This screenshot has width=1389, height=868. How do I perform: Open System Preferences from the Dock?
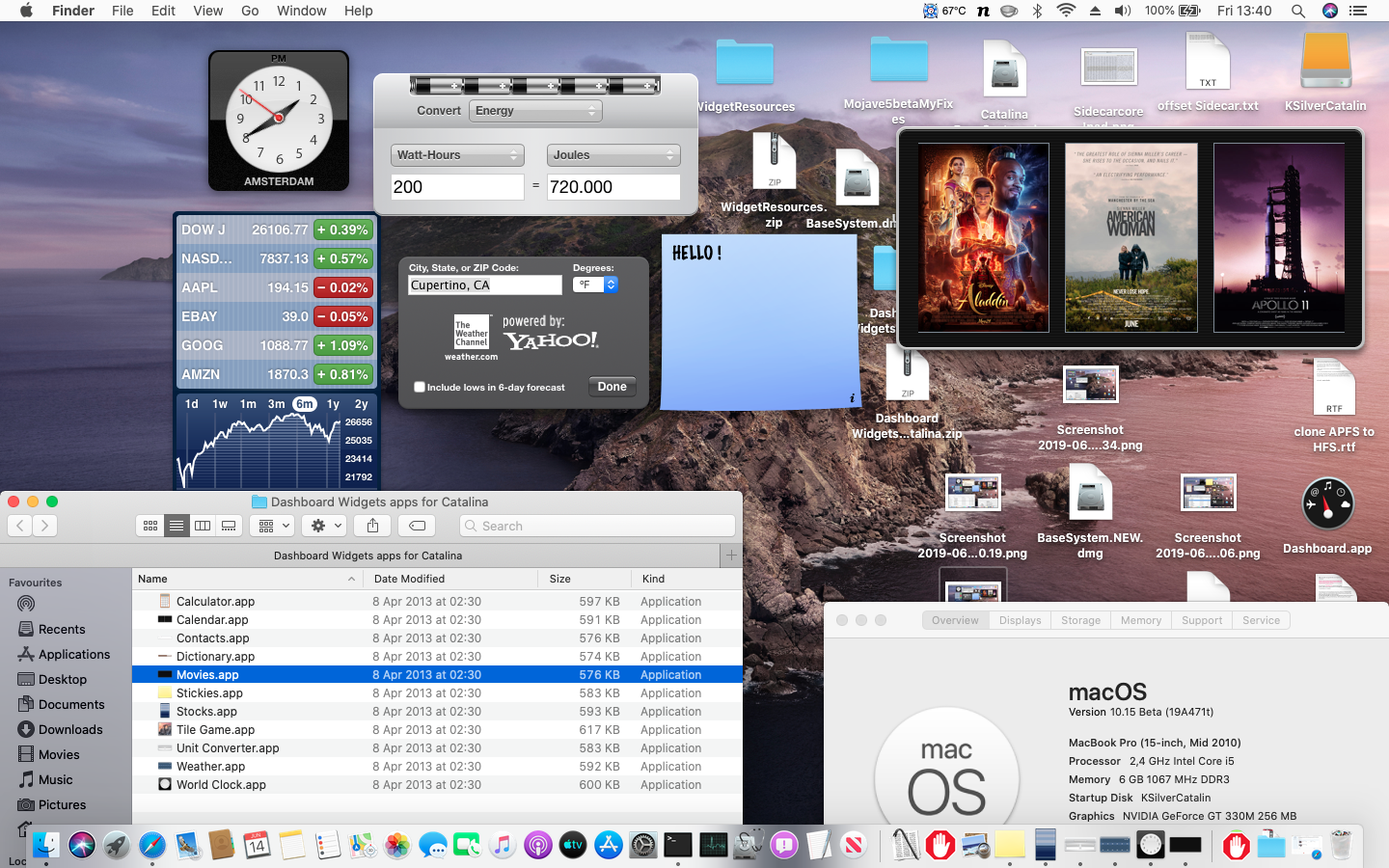pos(643,846)
